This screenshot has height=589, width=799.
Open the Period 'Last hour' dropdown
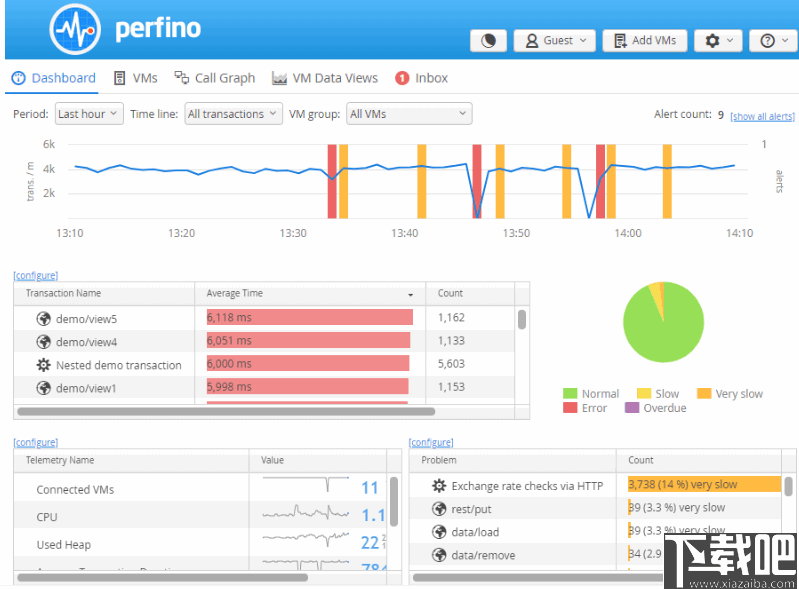pyautogui.click(x=89, y=114)
